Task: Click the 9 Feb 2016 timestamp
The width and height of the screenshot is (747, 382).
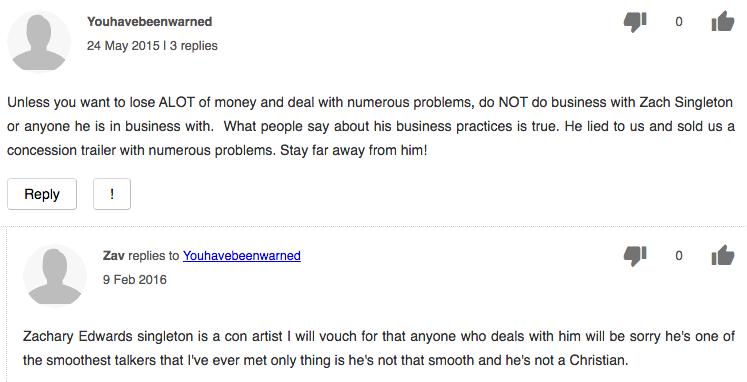Action: pos(135,280)
